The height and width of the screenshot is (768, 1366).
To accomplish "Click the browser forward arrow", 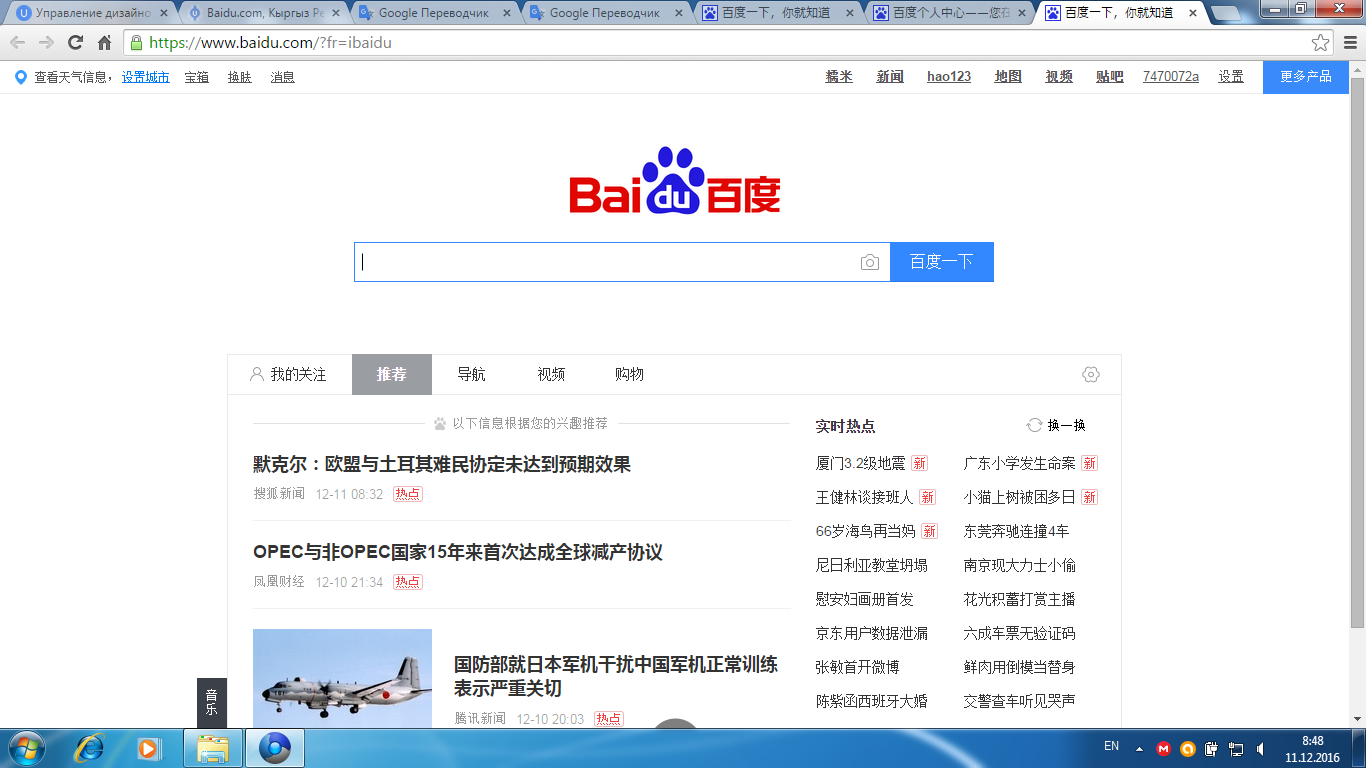I will 46,43.
